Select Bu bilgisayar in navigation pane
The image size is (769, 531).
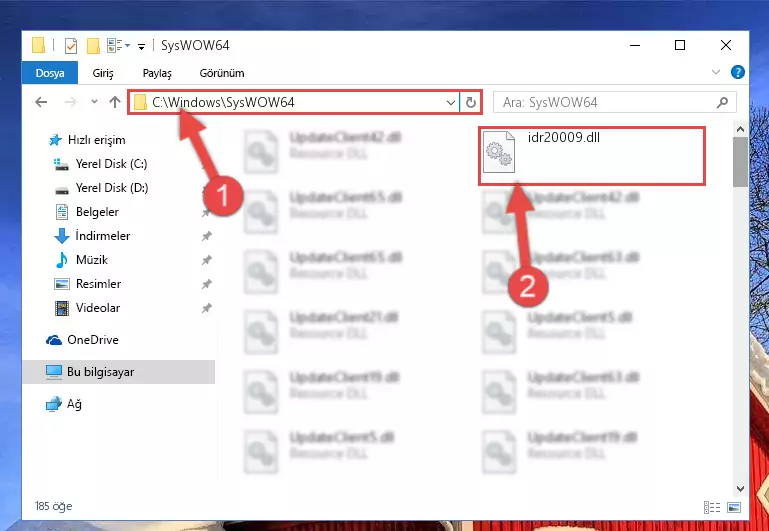pyautogui.click(x=101, y=372)
